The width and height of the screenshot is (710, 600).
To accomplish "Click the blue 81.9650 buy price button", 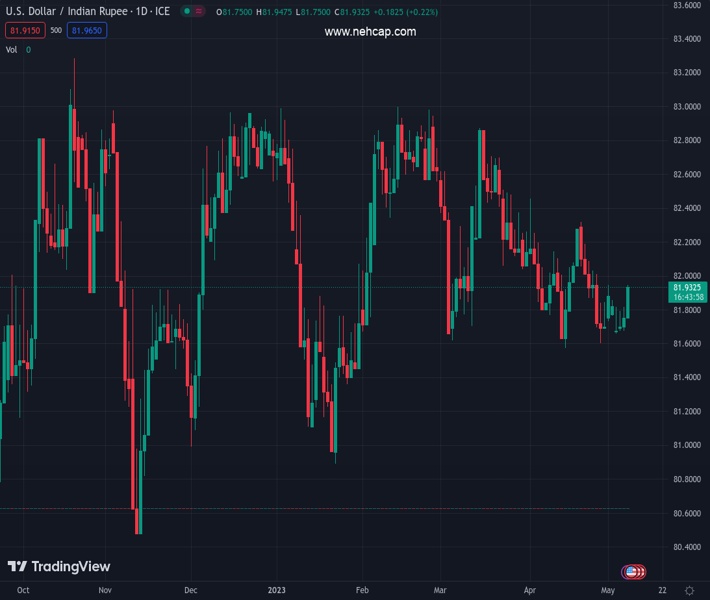I will click(x=87, y=30).
